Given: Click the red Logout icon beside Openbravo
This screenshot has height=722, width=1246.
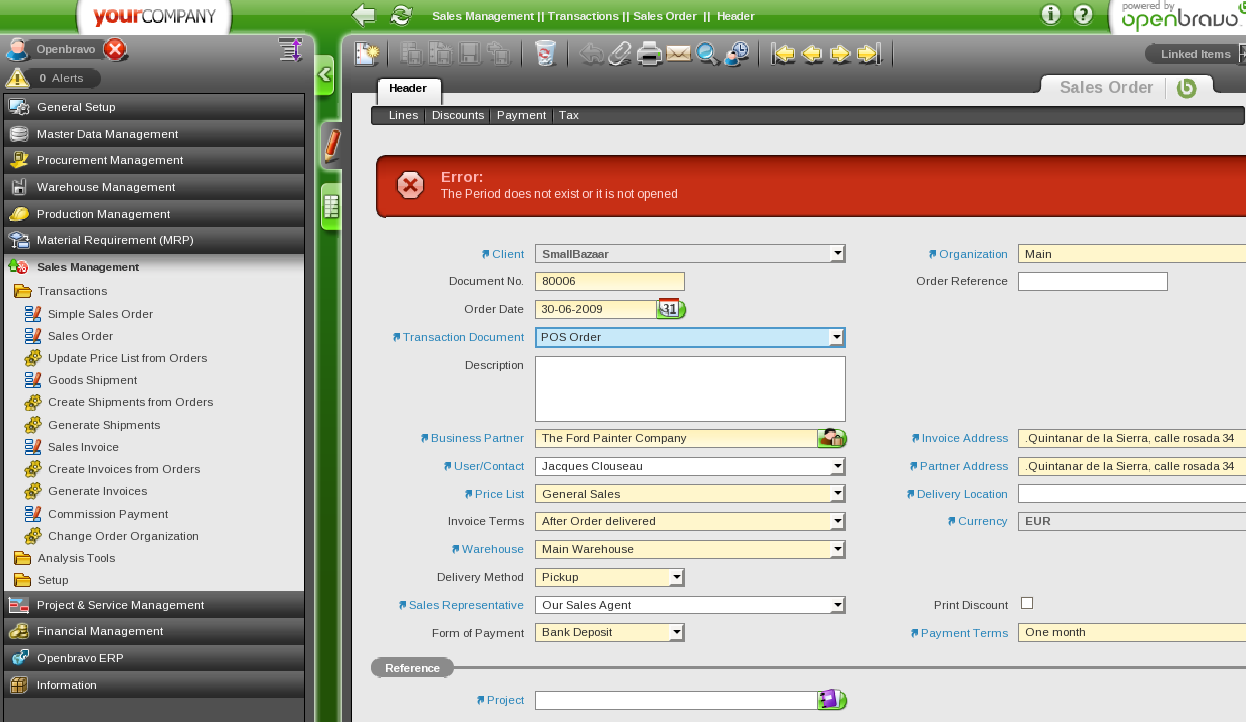Looking at the screenshot, I should (x=115, y=49).
